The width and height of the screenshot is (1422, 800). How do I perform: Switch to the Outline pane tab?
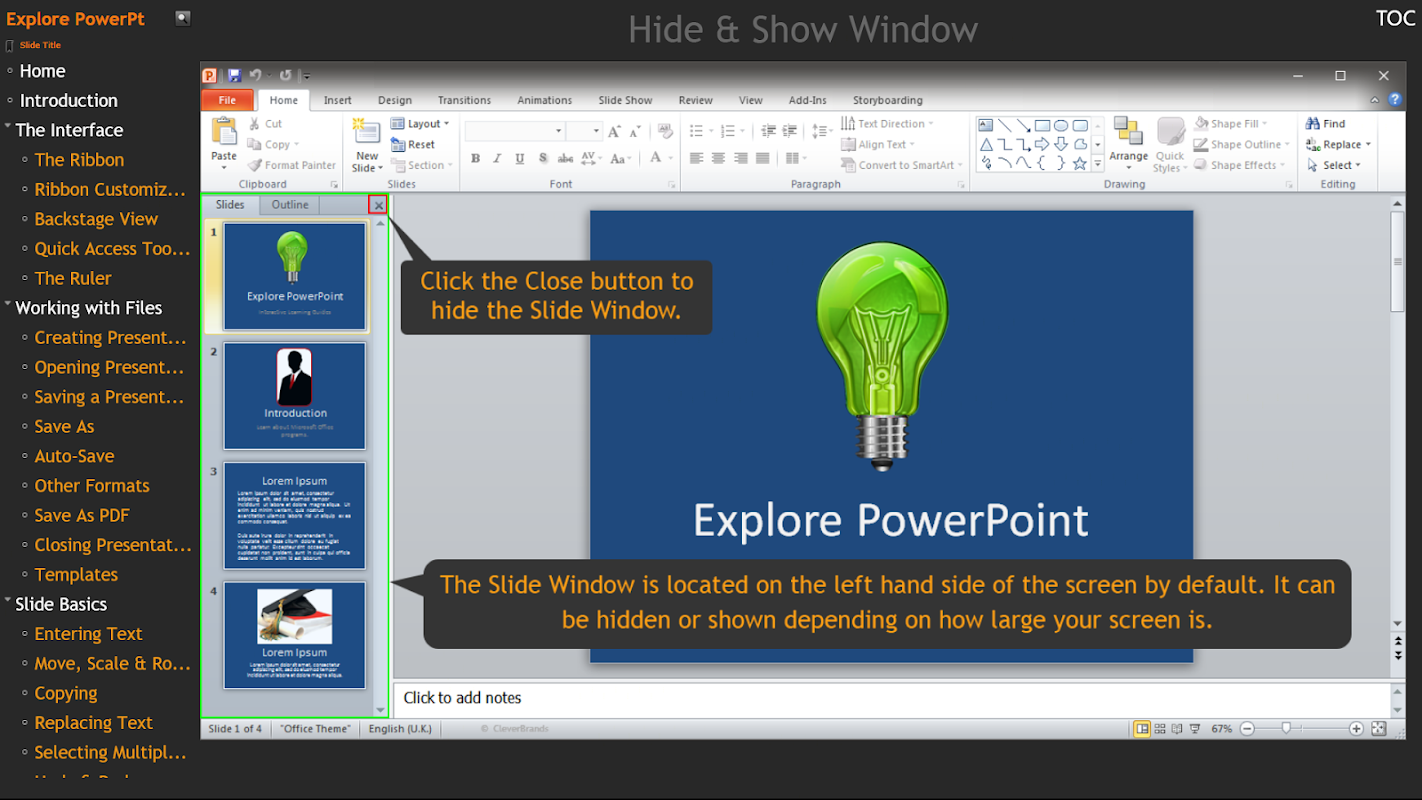coord(290,205)
